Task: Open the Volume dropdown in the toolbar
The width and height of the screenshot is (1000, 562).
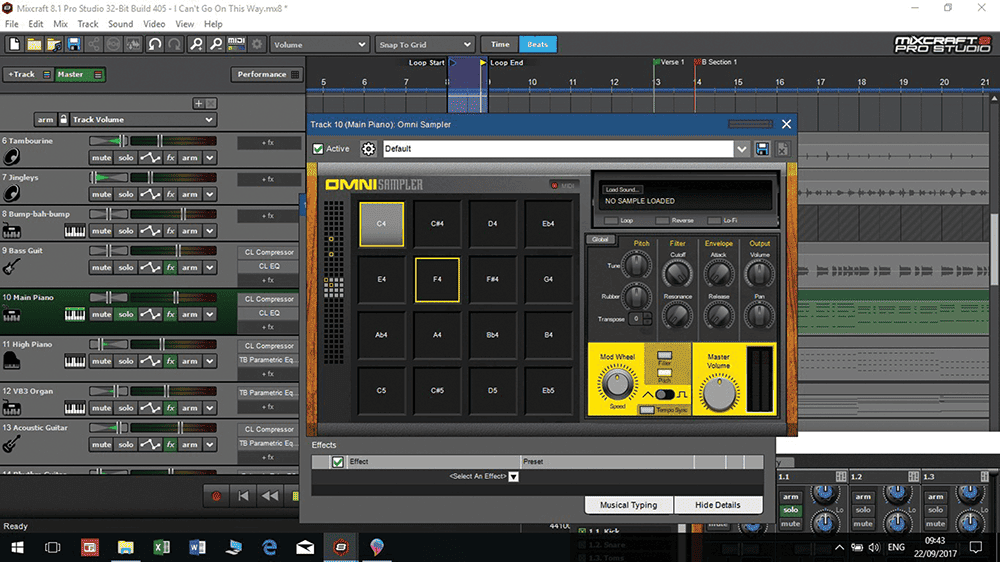Action: 319,45
